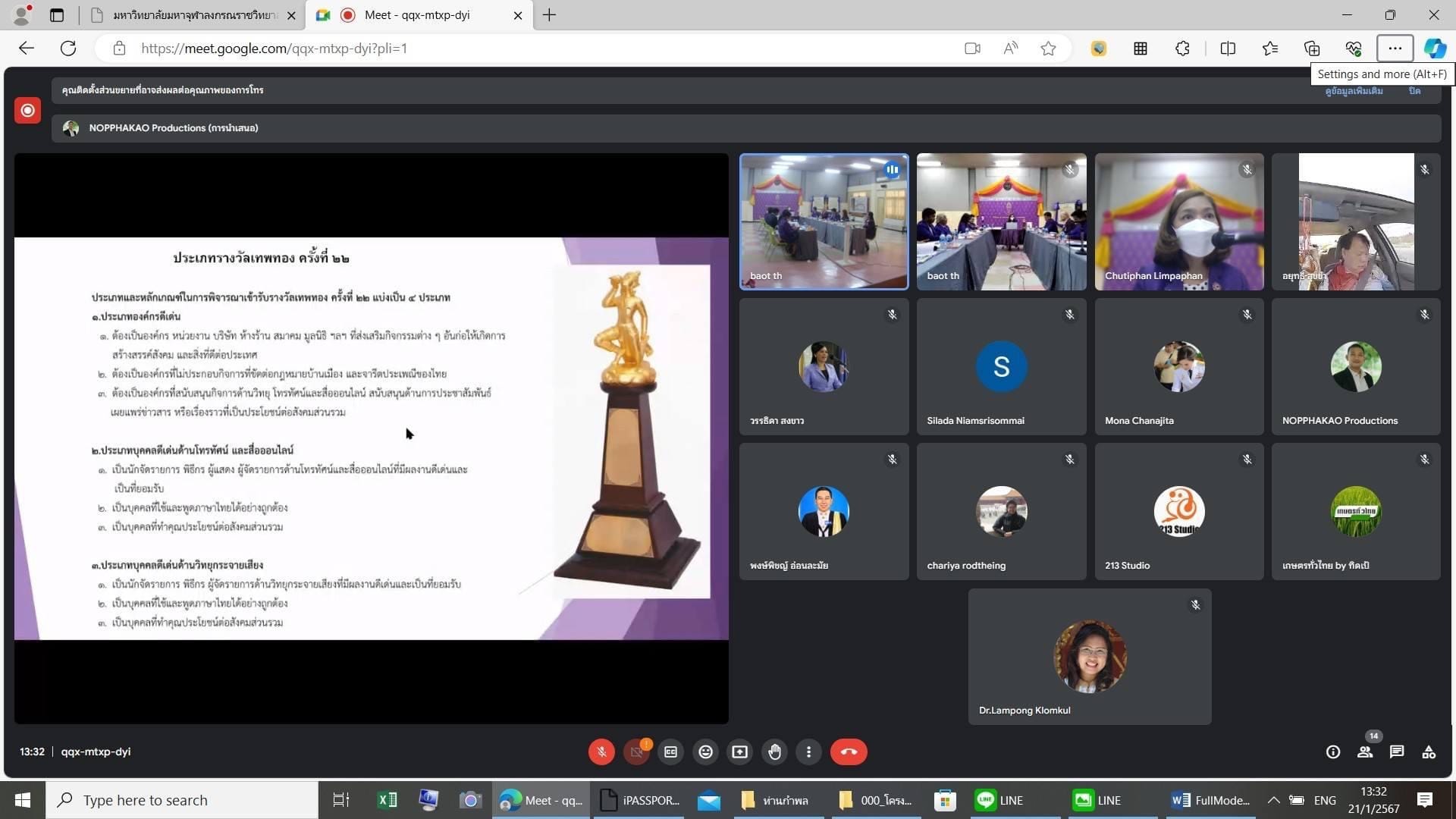Screen dimensions: 1456x819
Task: Click the browser profile avatar icon
Action: pyautogui.click(x=23, y=15)
